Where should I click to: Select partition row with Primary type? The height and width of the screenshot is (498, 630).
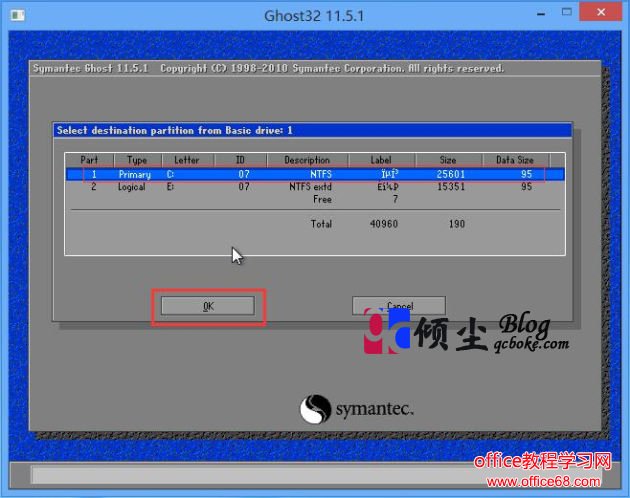click(x=315, y=174)
